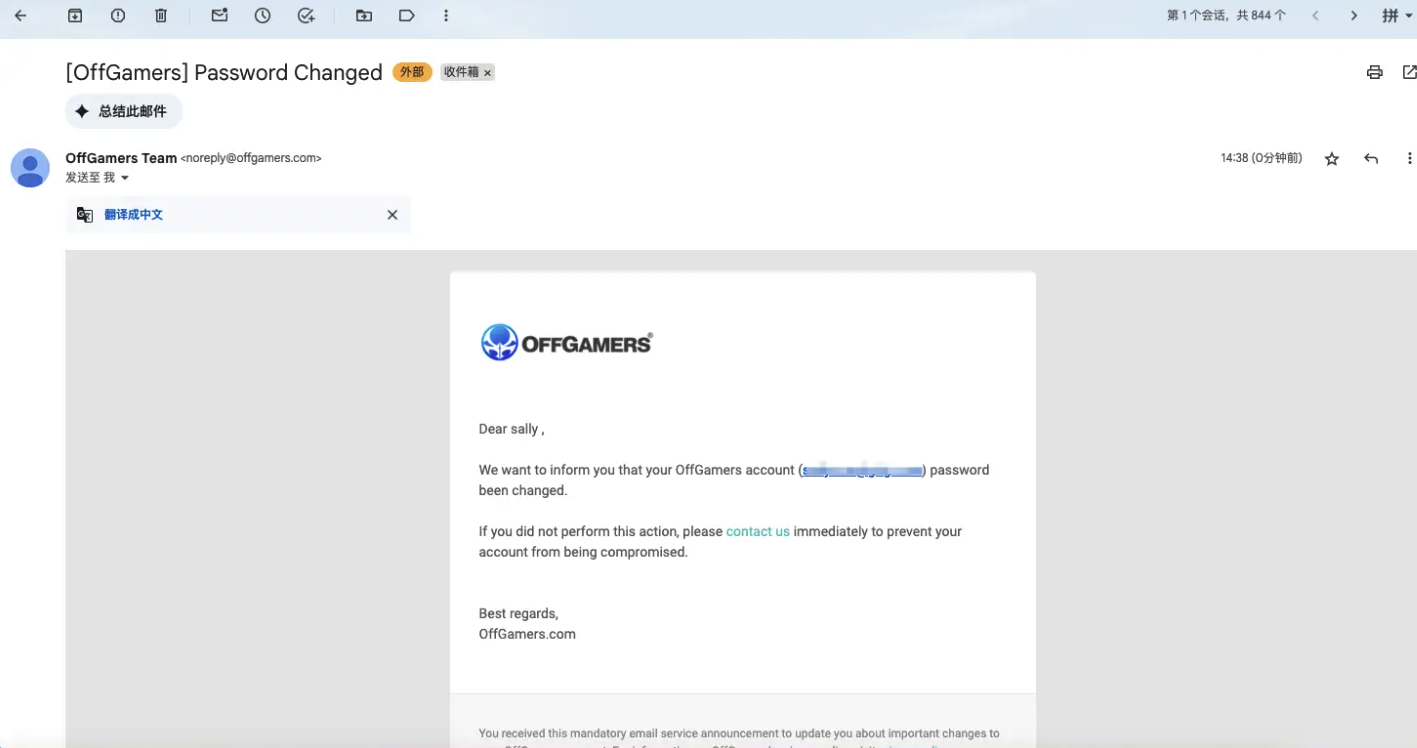Add email to tasks

click(307, 16)
